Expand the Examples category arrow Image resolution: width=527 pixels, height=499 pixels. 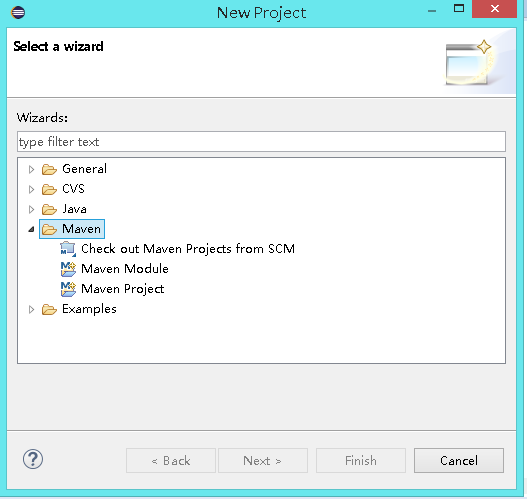pyautogui.click(x=31, y=309)
